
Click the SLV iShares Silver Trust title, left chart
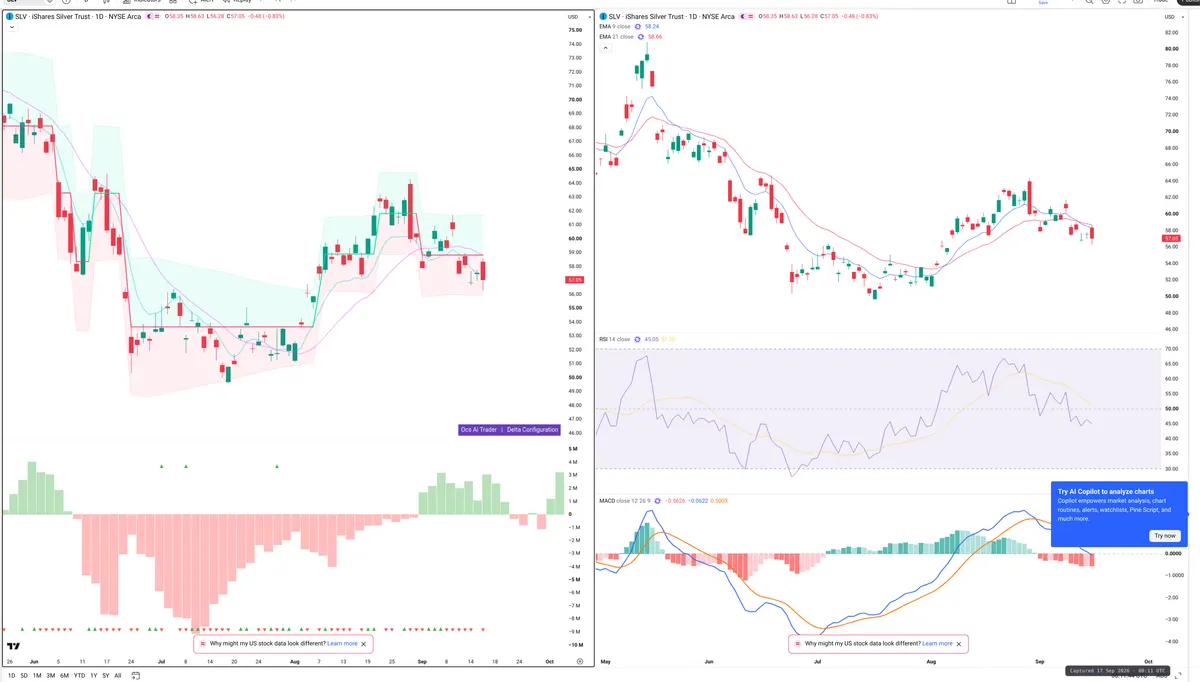tap(79, 16)
